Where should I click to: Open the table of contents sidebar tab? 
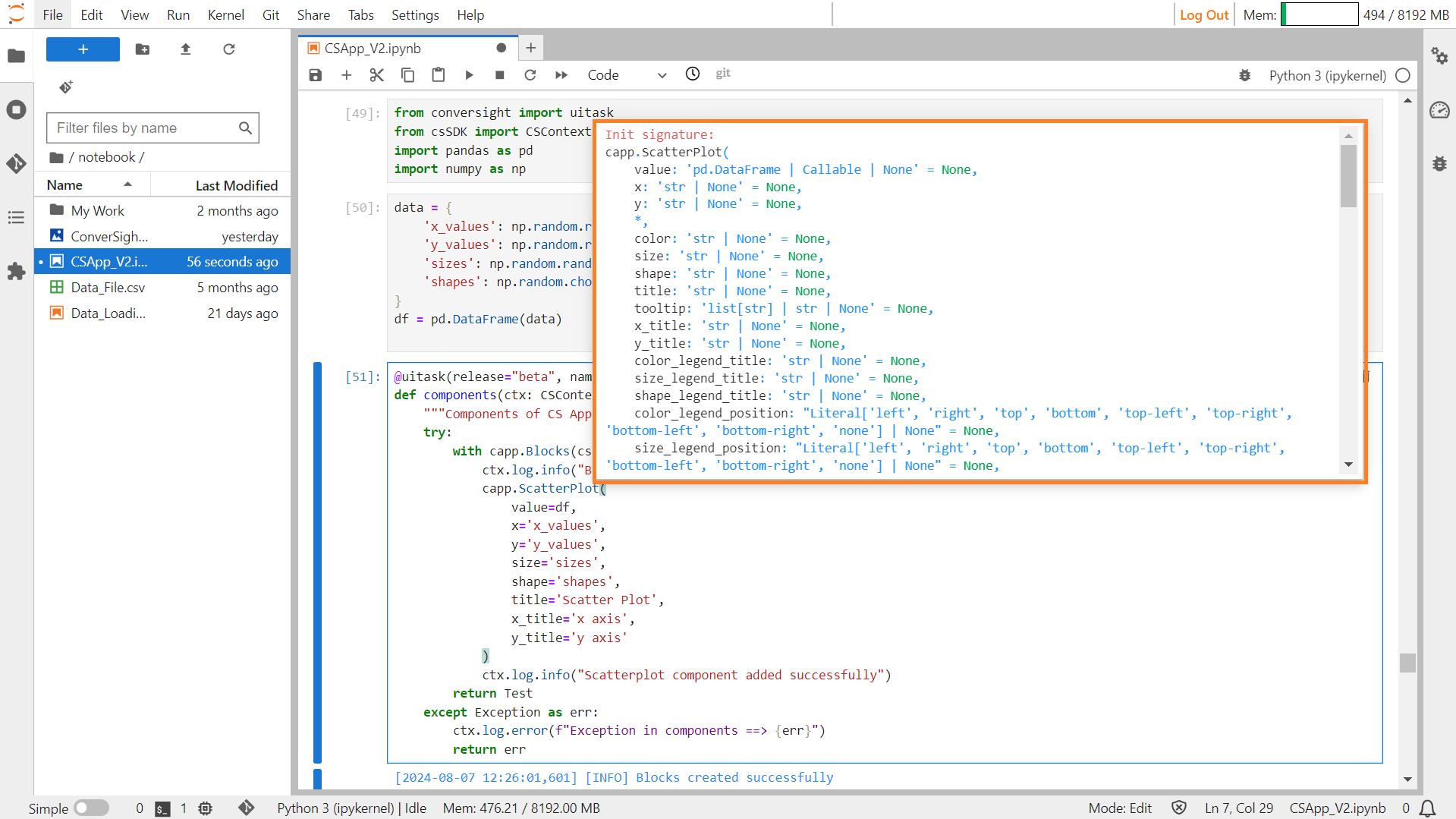(16, 218)
